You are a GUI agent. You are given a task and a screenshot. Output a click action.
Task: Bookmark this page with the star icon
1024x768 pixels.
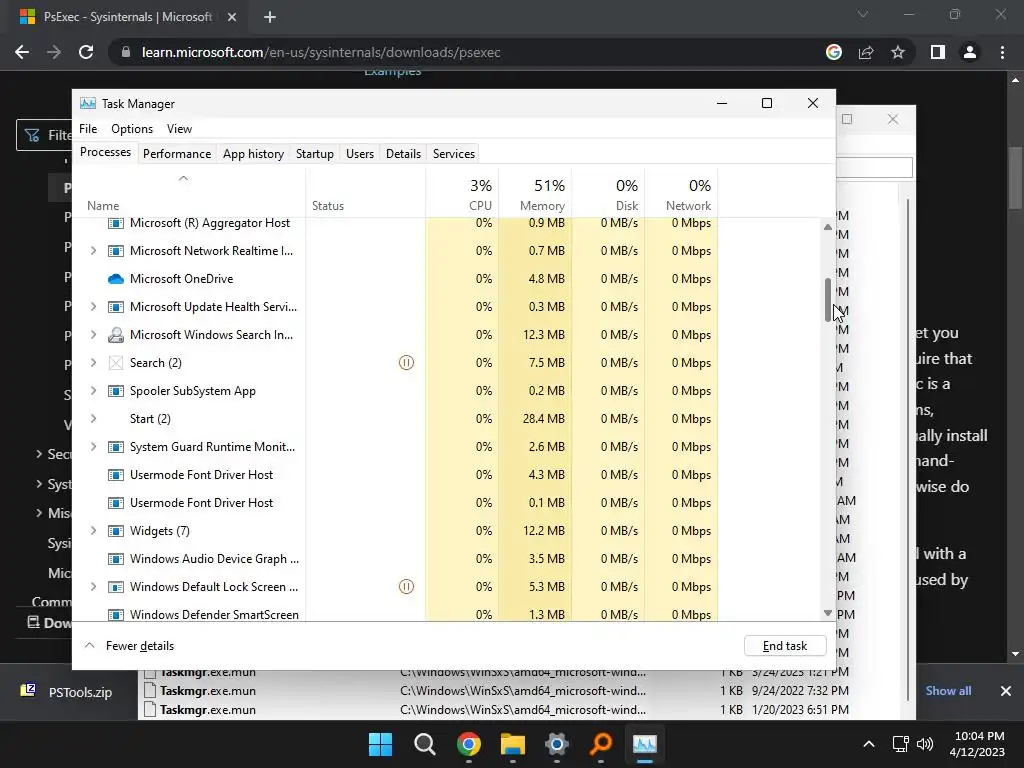tap(898, 52)
